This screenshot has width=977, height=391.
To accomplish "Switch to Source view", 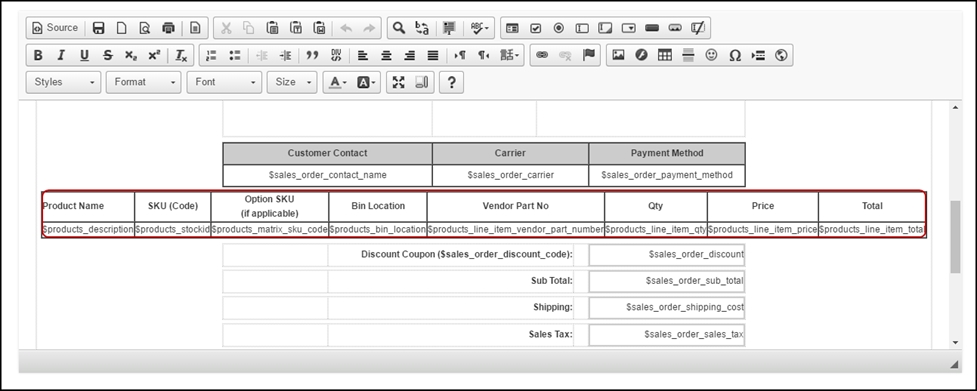I will pyautogui.click(x=55, y=28).
